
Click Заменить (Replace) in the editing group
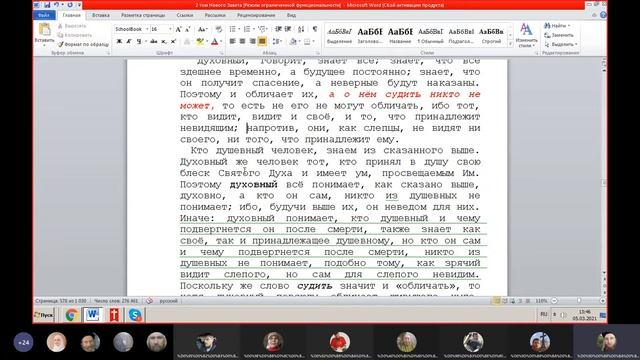(559, 35)
